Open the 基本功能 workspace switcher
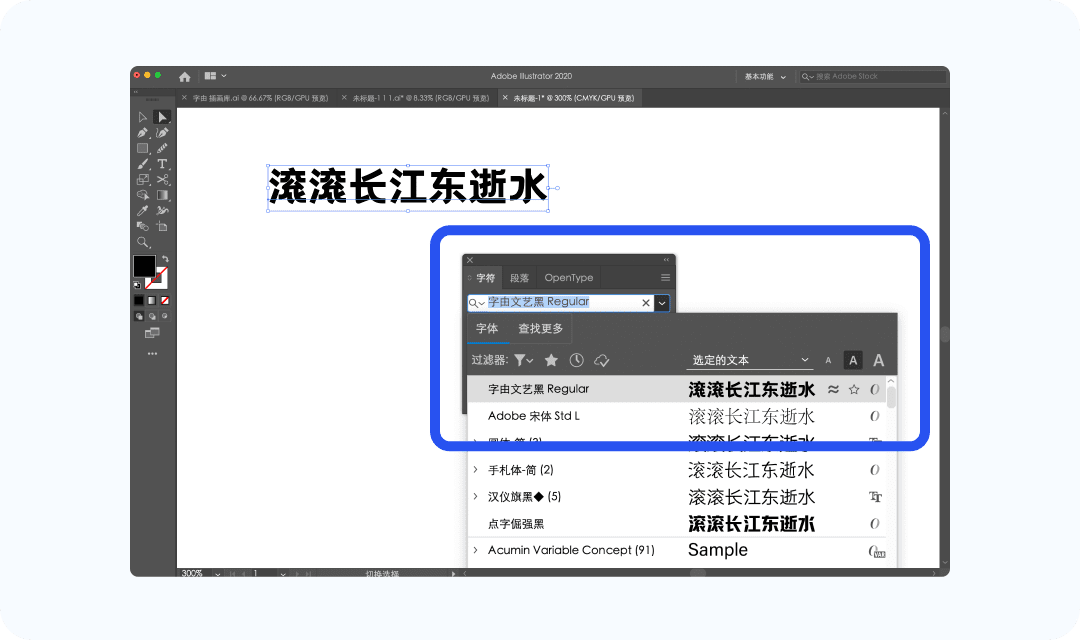 click(x=765, y=76)
